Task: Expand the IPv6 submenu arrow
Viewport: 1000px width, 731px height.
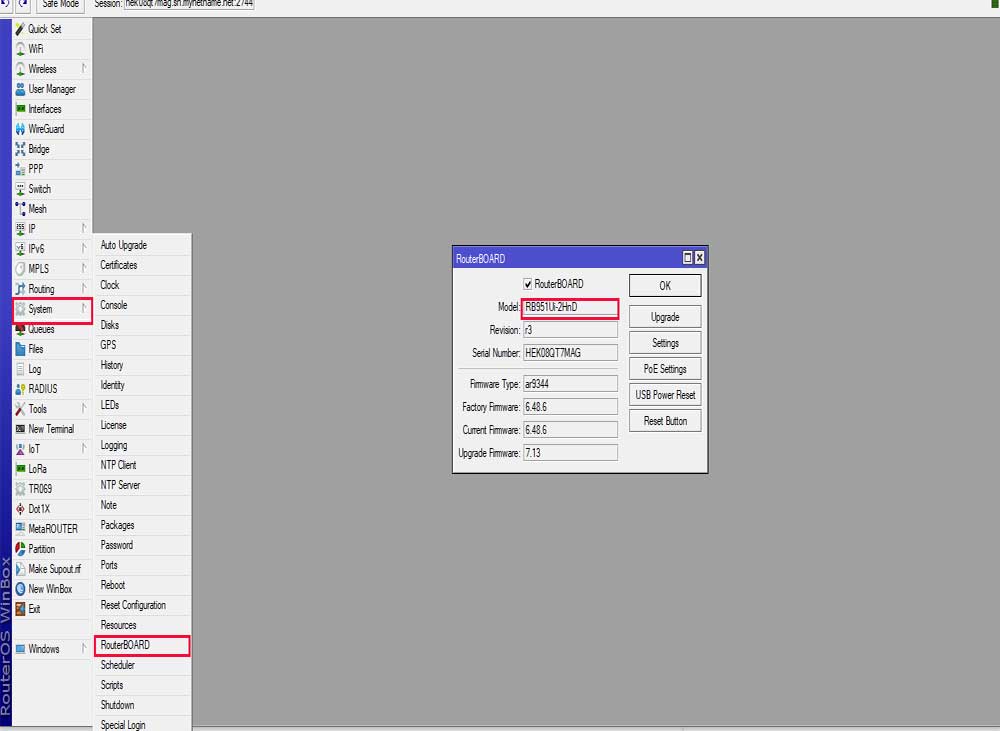Action: 84,248
